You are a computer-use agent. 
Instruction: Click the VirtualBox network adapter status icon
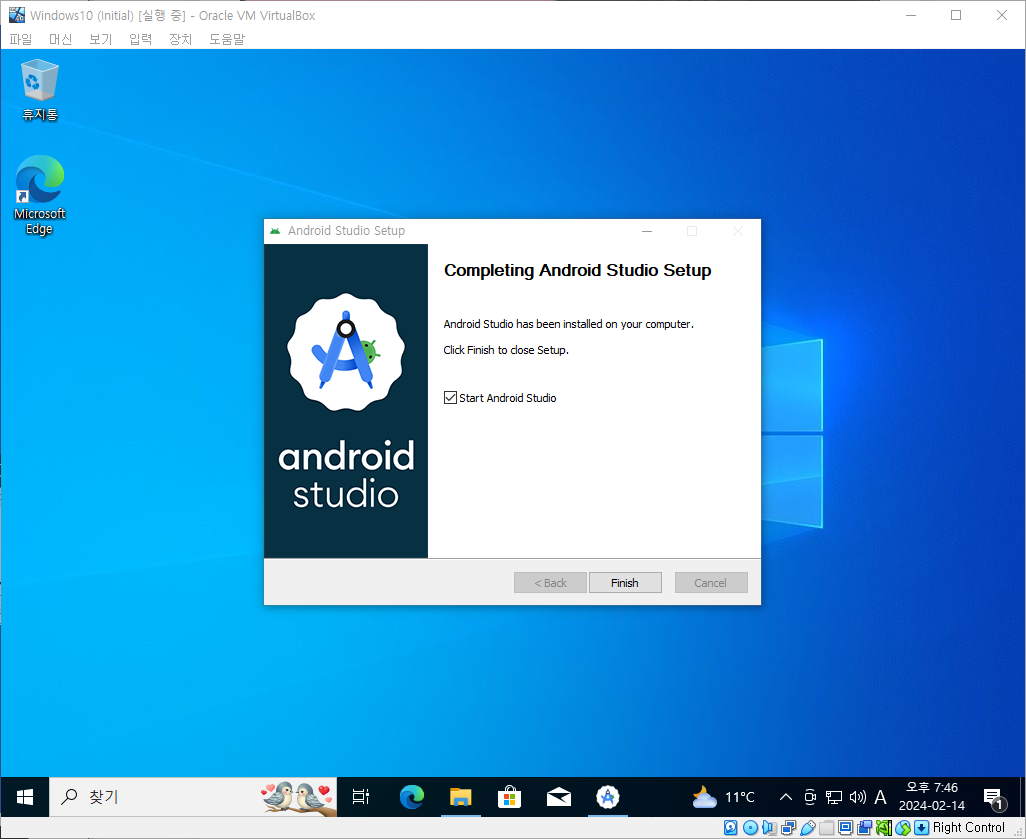[x=788, y=828]
